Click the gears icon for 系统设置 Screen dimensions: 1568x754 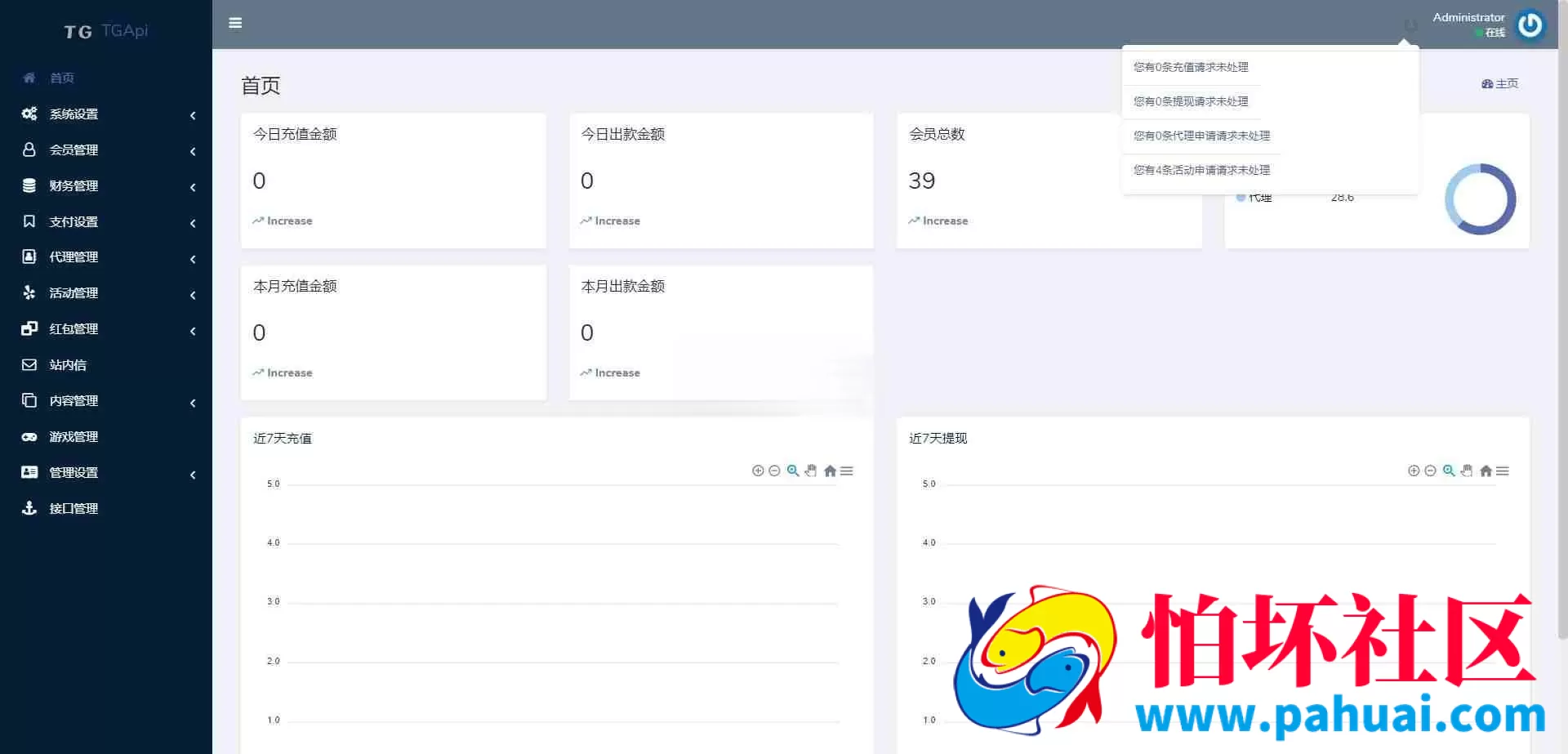(29, 114)
